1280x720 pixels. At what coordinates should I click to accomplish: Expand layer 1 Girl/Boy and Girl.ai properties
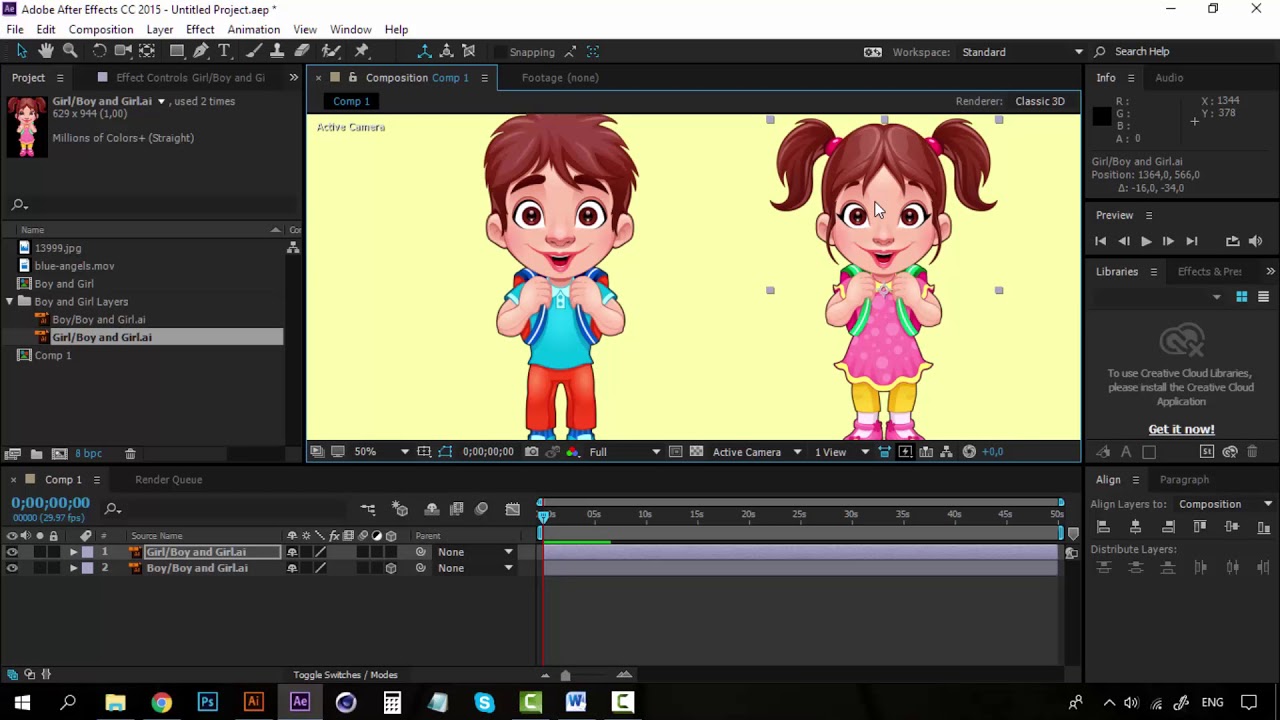[x=73, y=552]
